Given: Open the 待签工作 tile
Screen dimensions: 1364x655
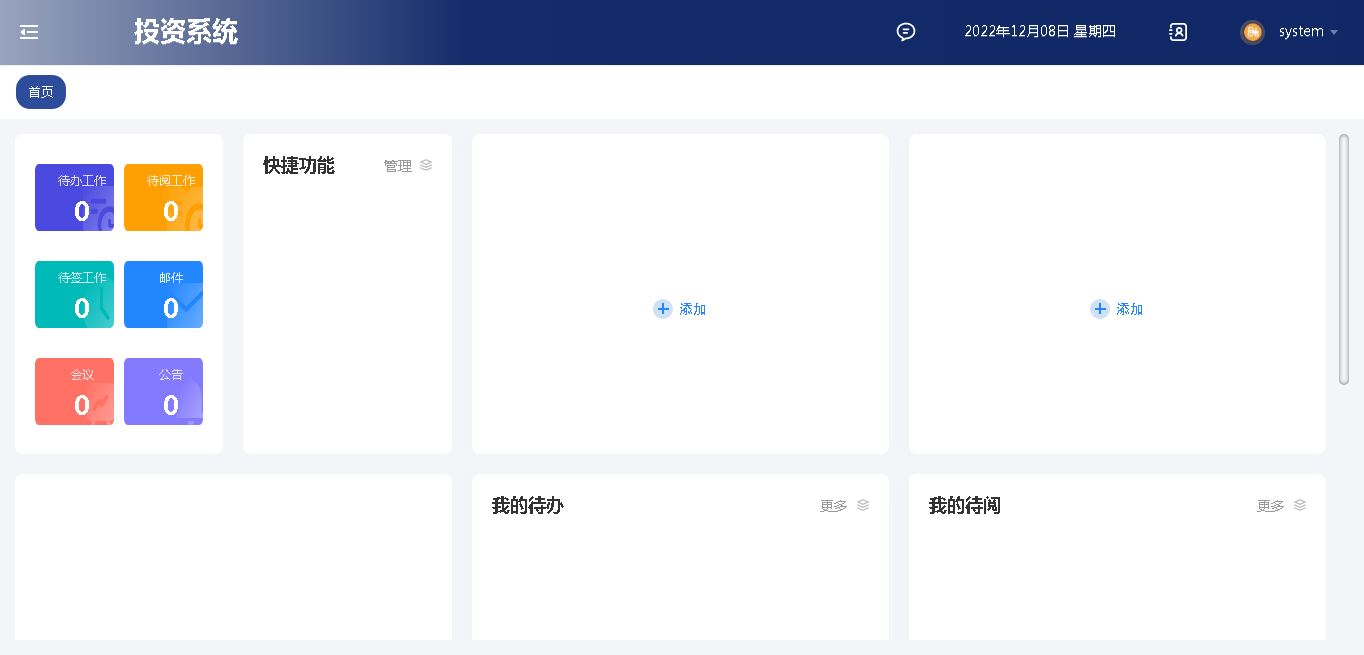Looking at the screenshot, I should coord(74,294).
